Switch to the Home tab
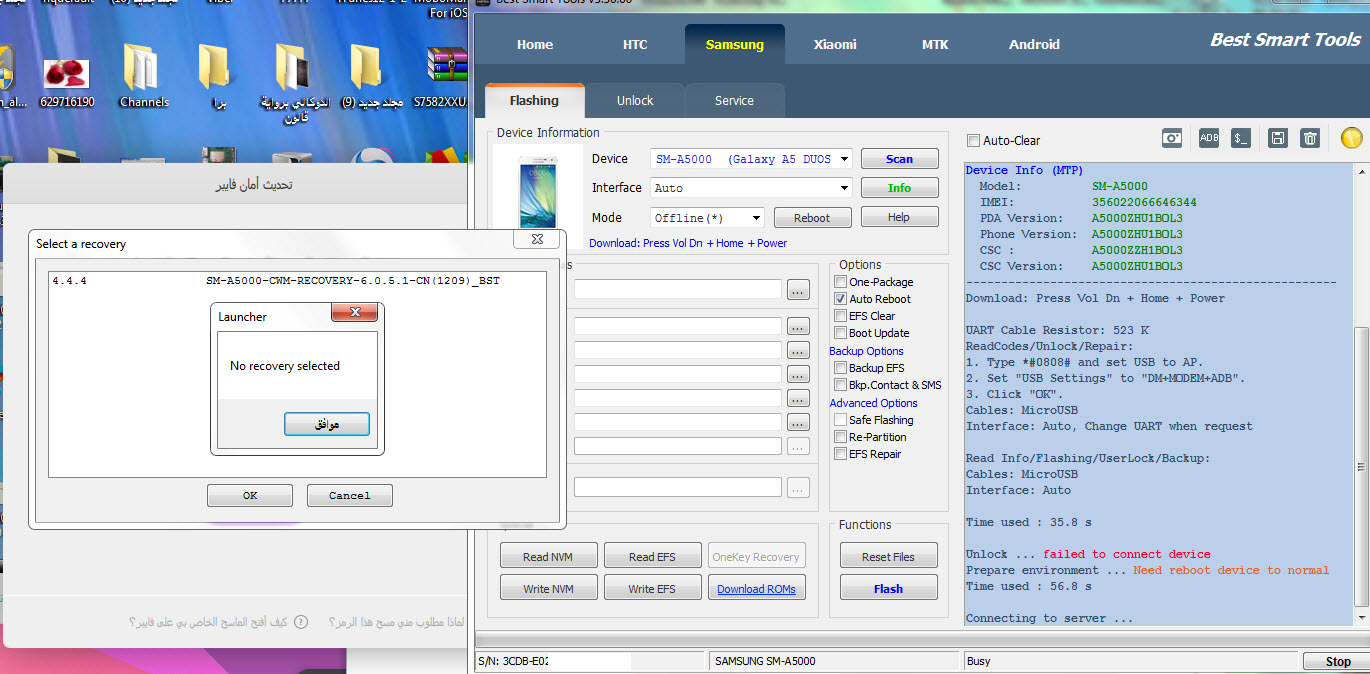This screenshot has height=674, width=1370. click(x=535, y=44)
